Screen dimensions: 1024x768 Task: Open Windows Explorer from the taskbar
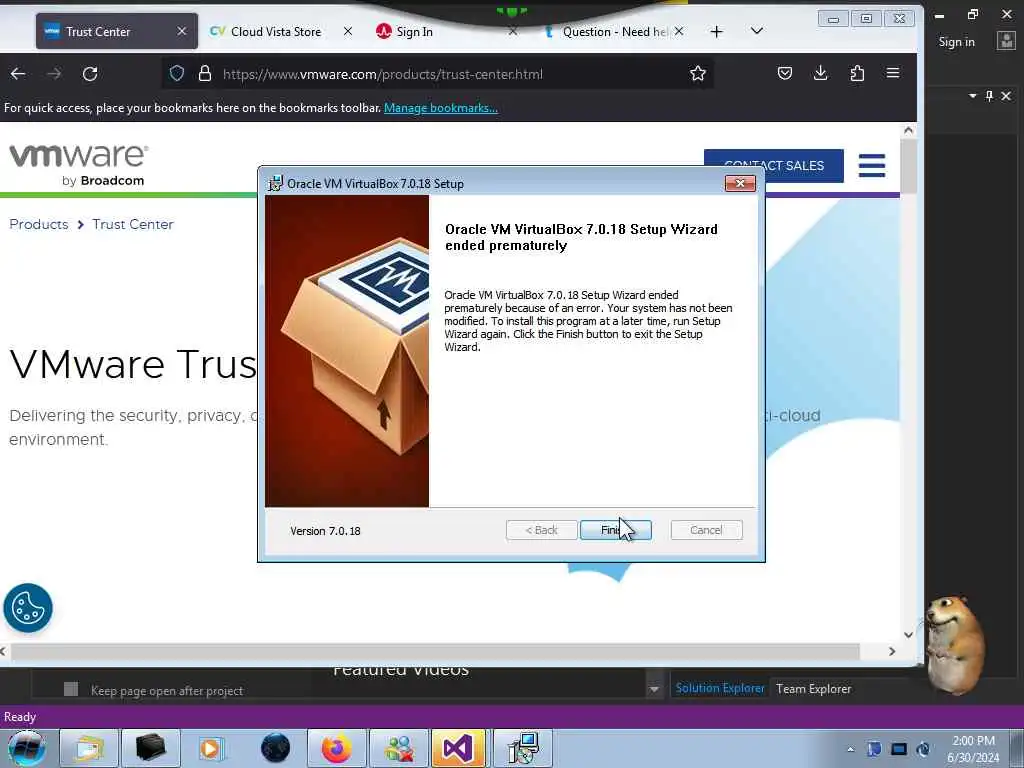[x=88, y=748]
